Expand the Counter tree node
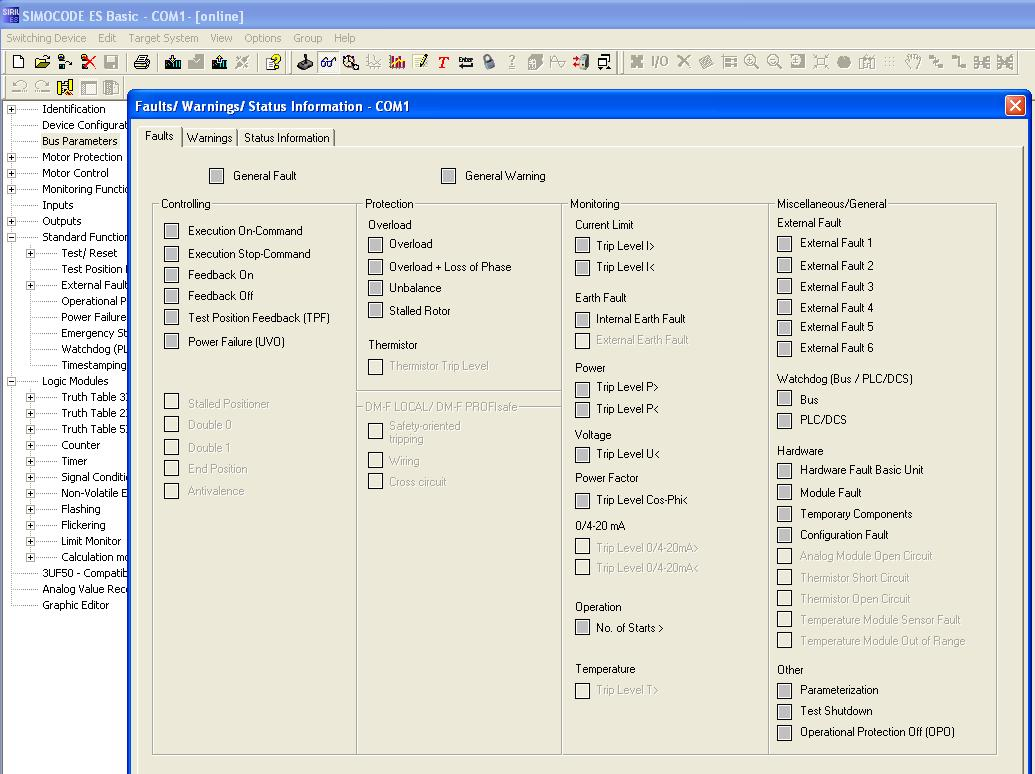Image resolution: width=1035 pixels, height=774 pixels. click(x=30, y=445)
